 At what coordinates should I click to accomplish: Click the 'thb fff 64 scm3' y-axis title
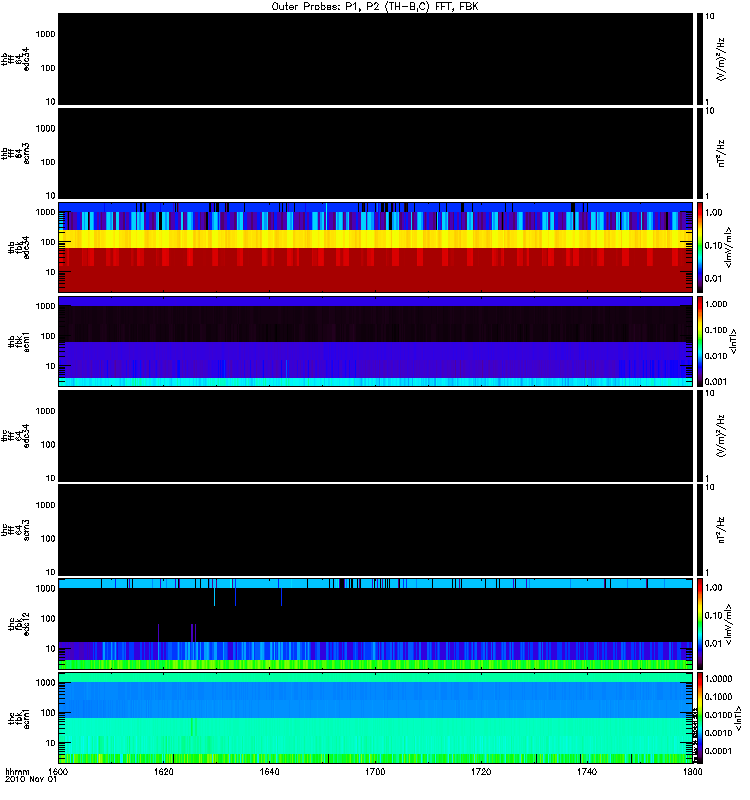(15, 153)
